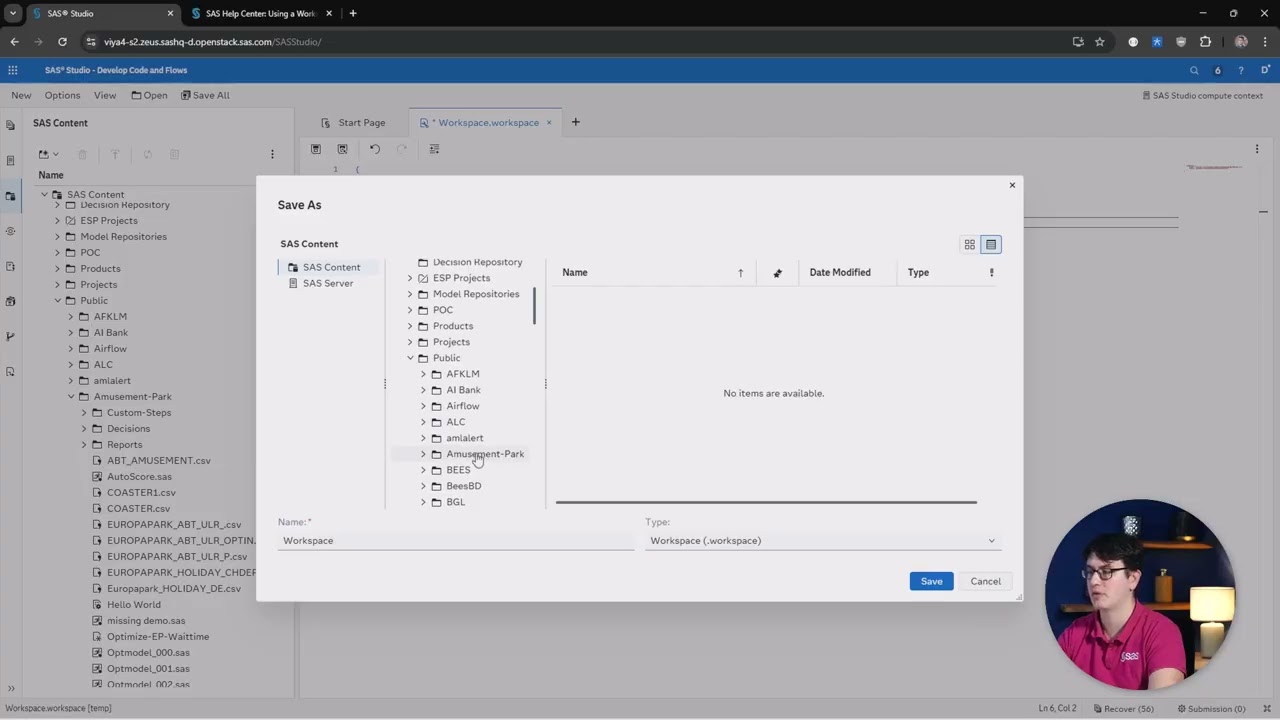
Task: Open the New menu
Action: coord(21,95)
